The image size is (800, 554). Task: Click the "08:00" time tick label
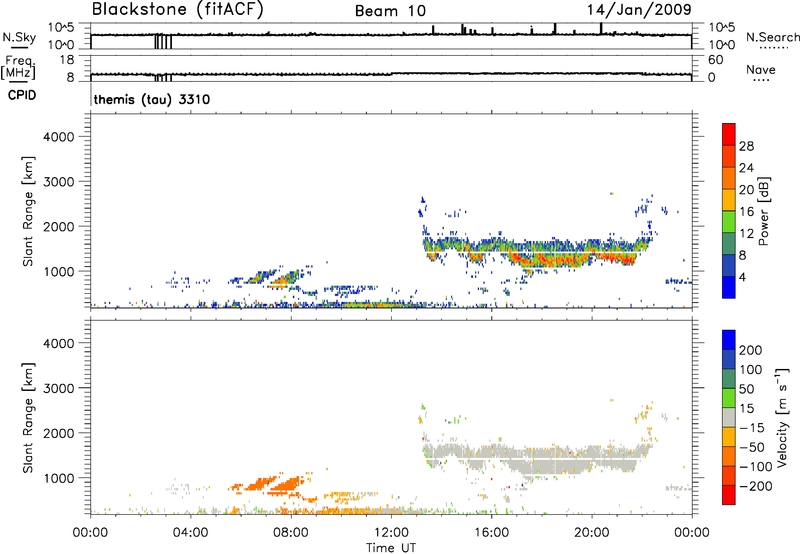(290, 533)
